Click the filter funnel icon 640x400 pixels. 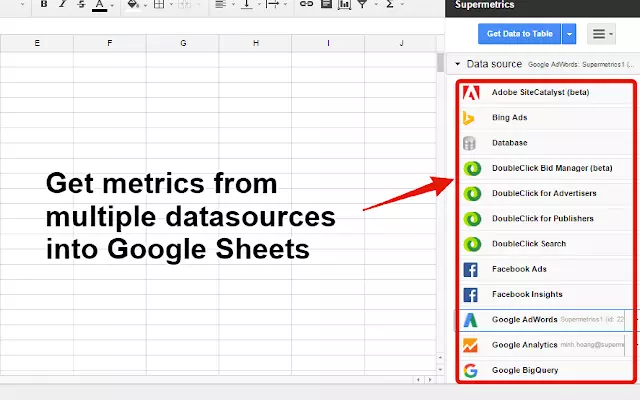point(362,4)
